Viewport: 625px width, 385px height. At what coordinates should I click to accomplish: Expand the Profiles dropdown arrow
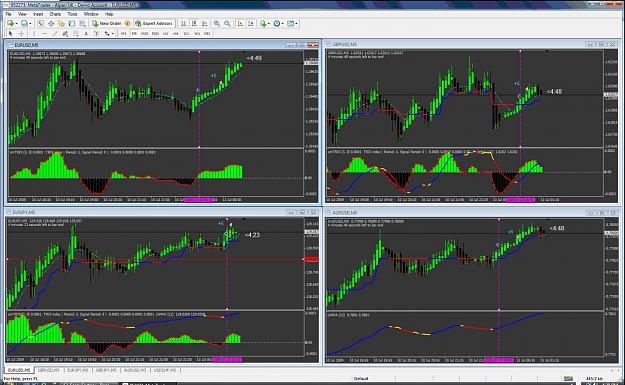tap(30, 24)
